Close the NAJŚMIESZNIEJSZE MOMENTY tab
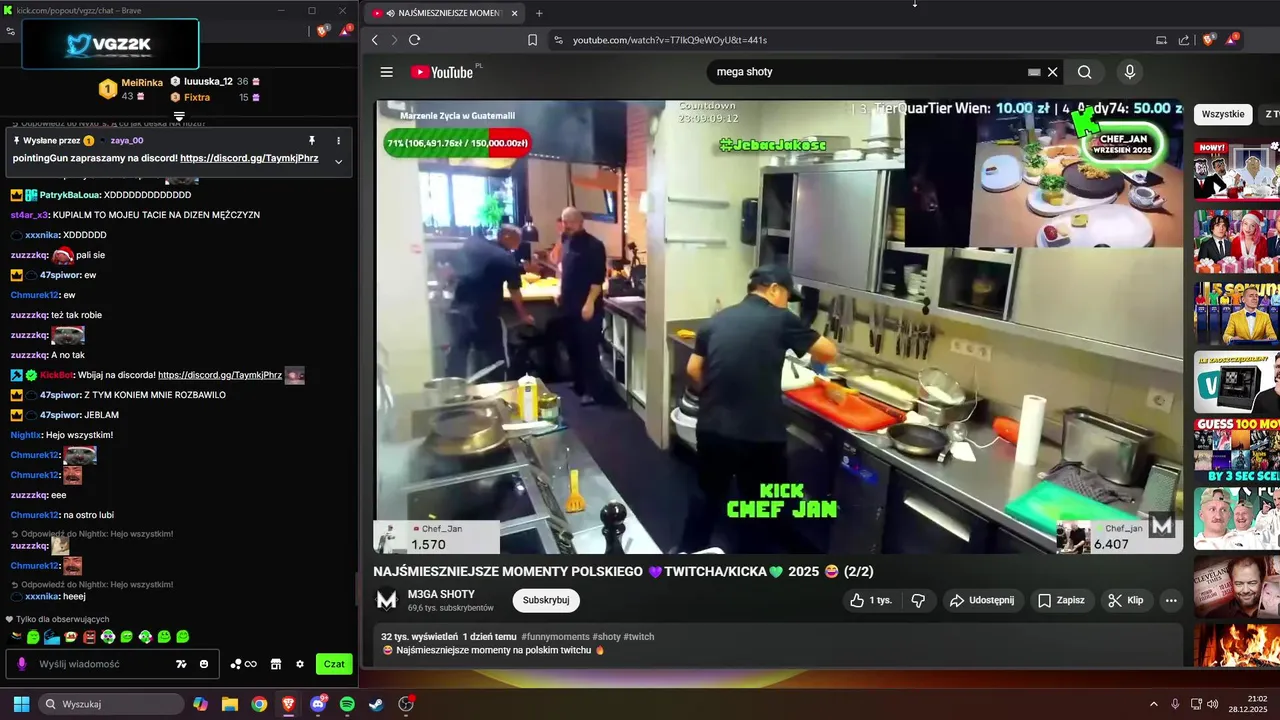 (x=514, y=13)
